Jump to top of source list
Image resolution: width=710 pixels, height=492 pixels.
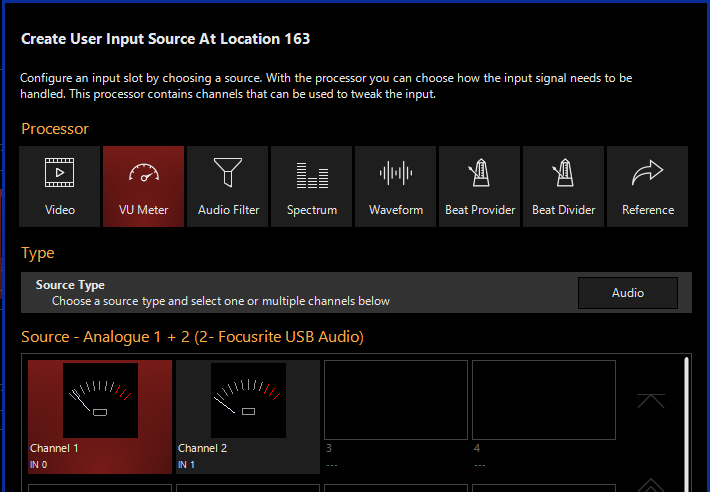(651, 401)
